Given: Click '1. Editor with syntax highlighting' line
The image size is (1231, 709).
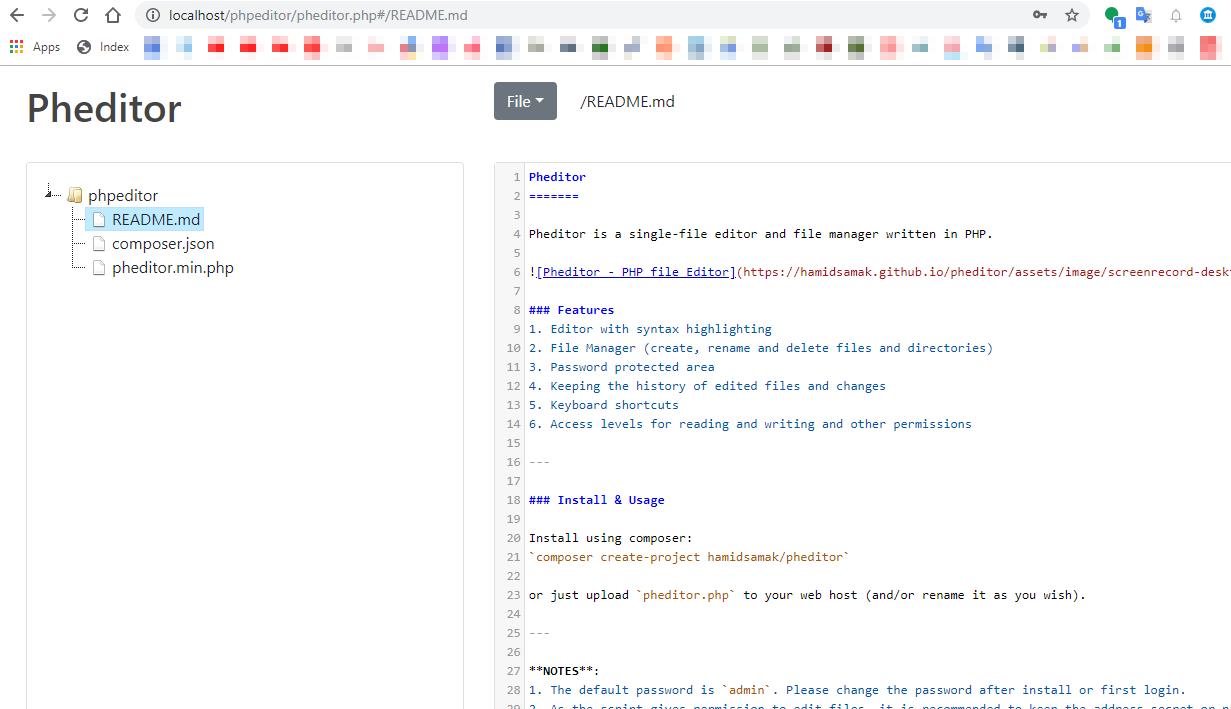Looking at the screenshot, I should point(650,329).
